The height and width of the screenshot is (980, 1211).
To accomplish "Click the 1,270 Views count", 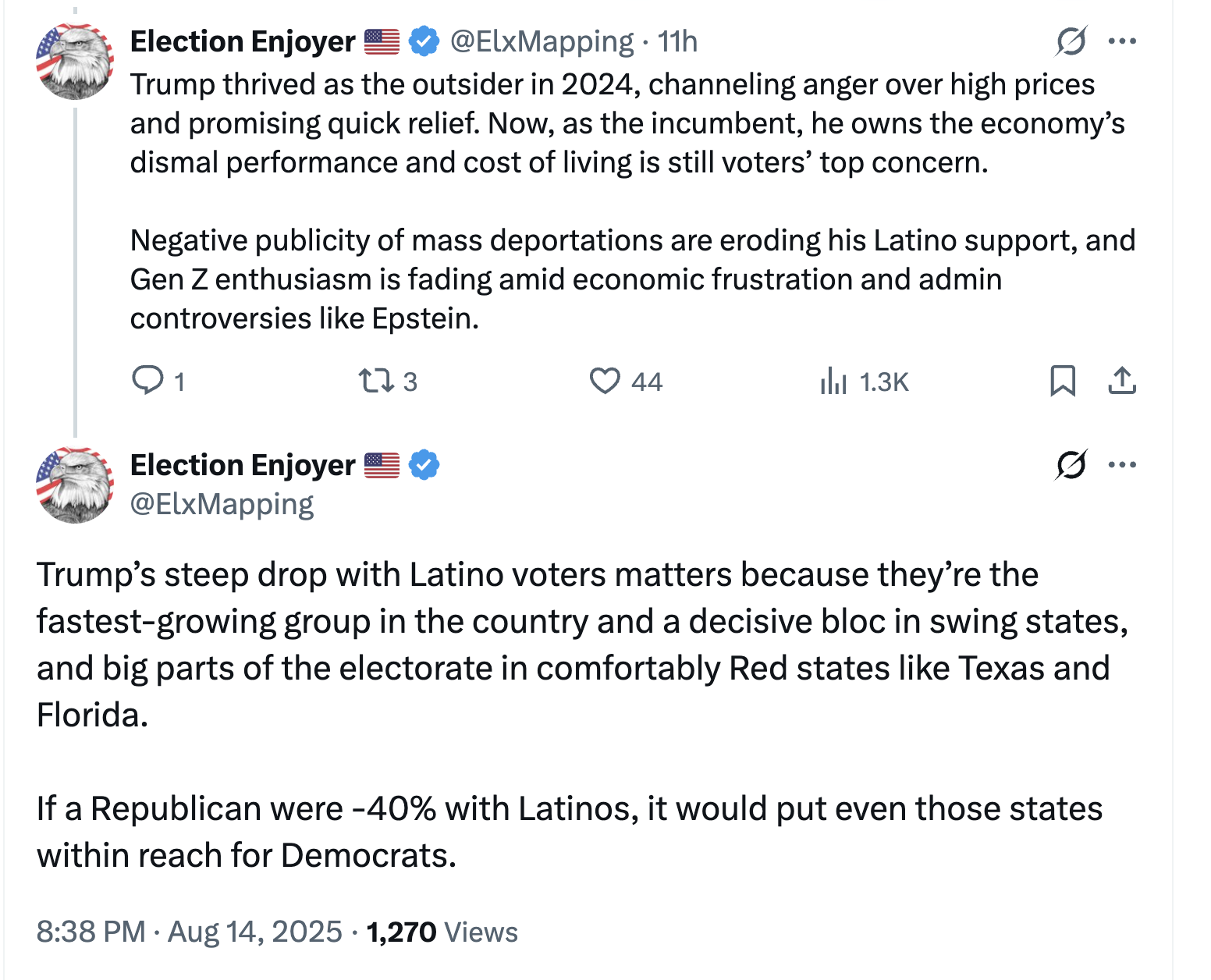I will (x=442, y=932).
